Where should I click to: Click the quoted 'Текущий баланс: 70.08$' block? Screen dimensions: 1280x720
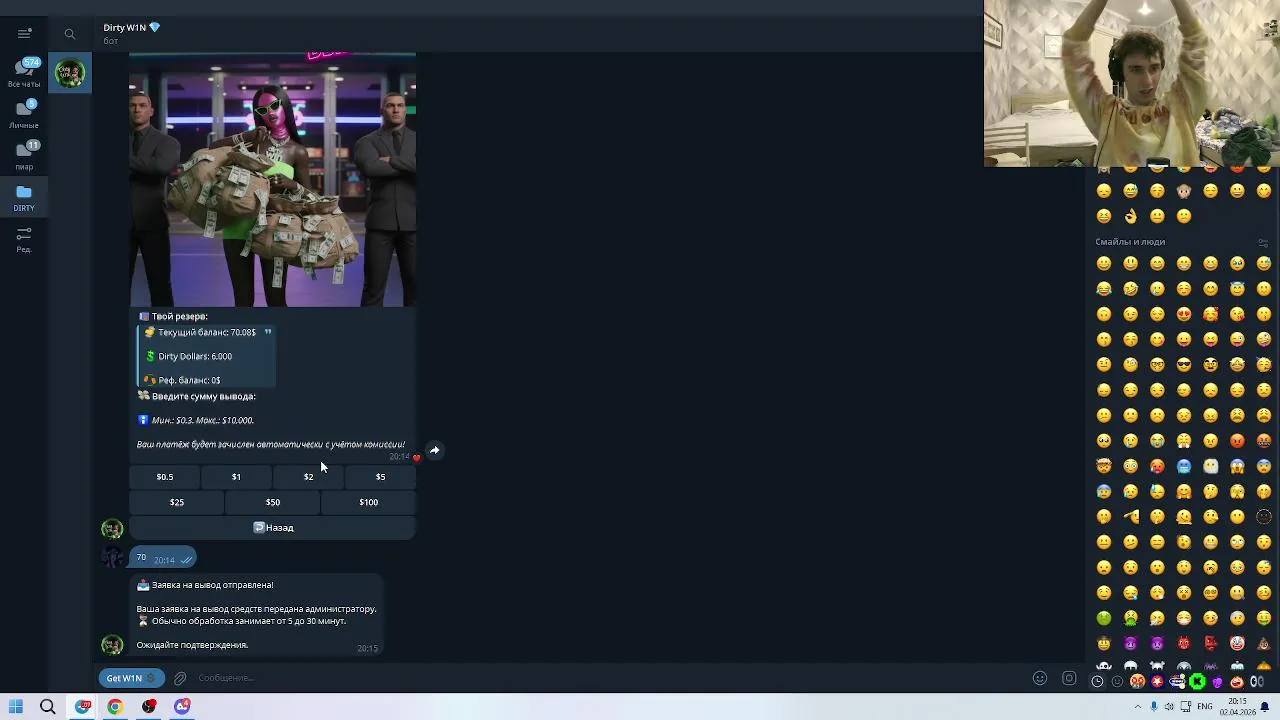tap(206, 356)
